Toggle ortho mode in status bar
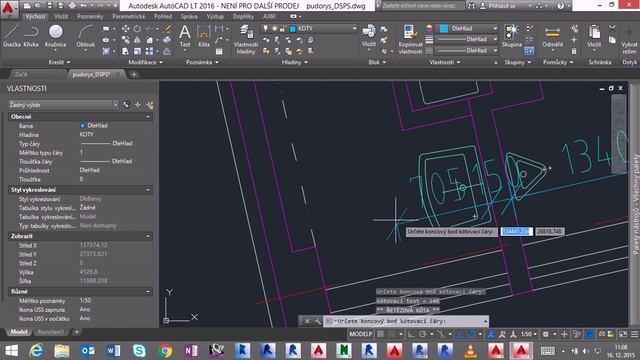640x360 pixels. 411,334
